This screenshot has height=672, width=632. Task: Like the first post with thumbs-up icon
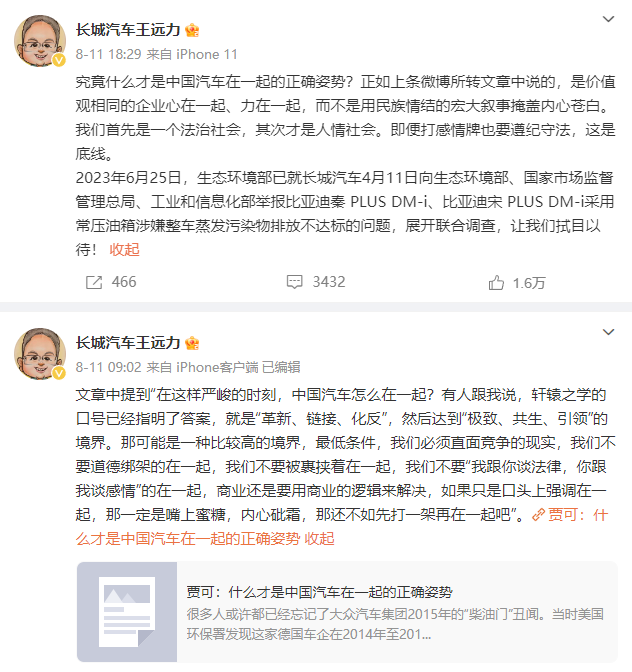tap(496, 283)
